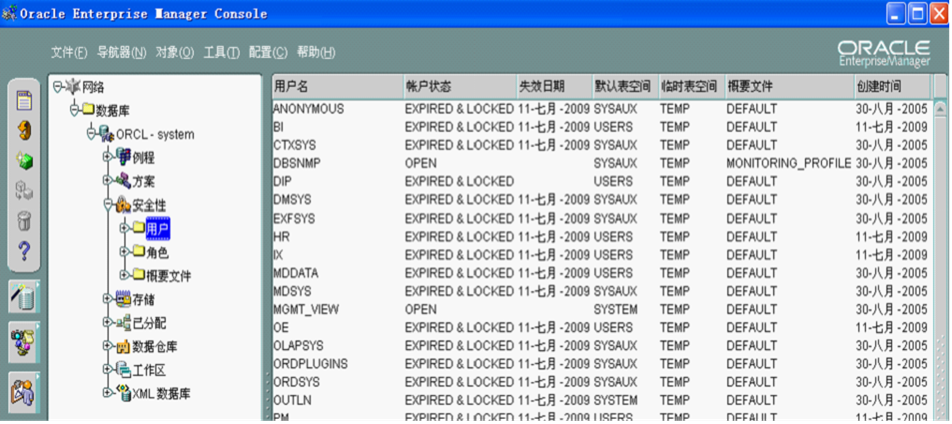Screen dimensions: 952x424
Task: Click the network node icon in tree
Action: 73,87
